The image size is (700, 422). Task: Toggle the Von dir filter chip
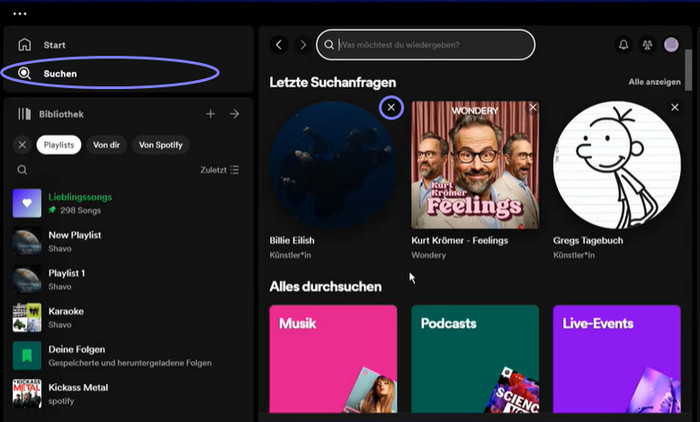(x=106, y=145)
